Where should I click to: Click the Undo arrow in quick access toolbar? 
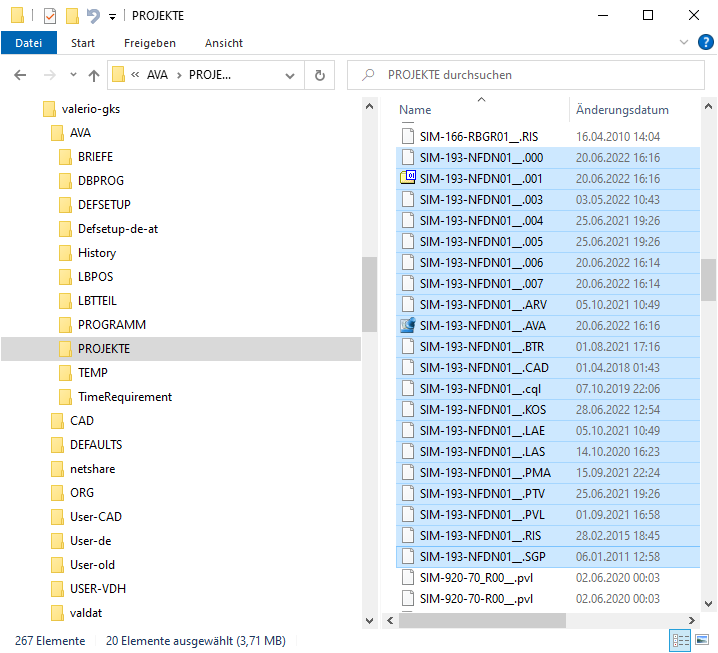(93, 16)
